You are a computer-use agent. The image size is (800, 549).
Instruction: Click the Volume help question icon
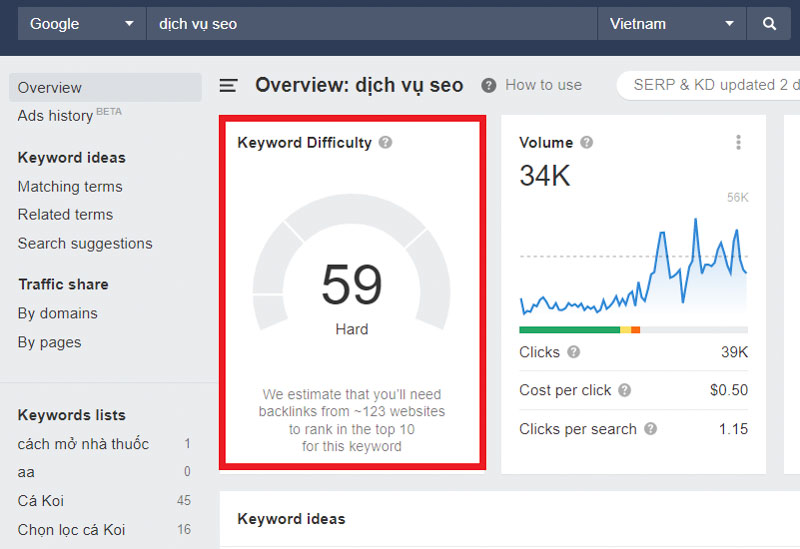pyautogui.click(x=587, y=143)
